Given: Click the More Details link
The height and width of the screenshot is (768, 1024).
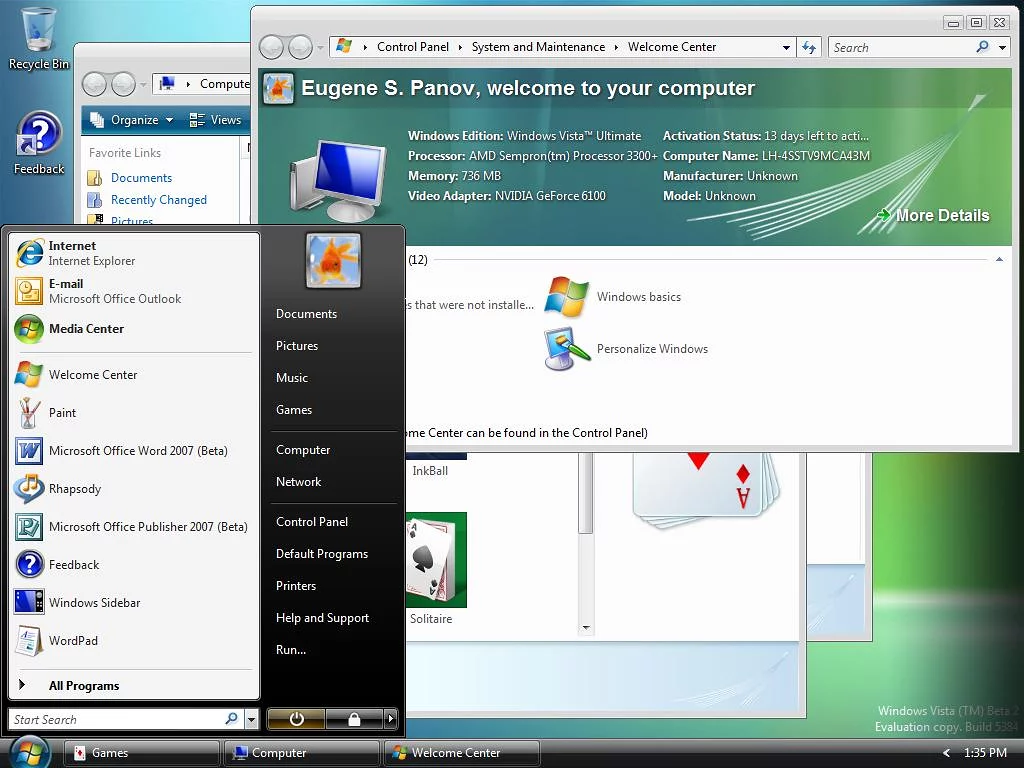Looking at the screenshot, I should (941, 216).
